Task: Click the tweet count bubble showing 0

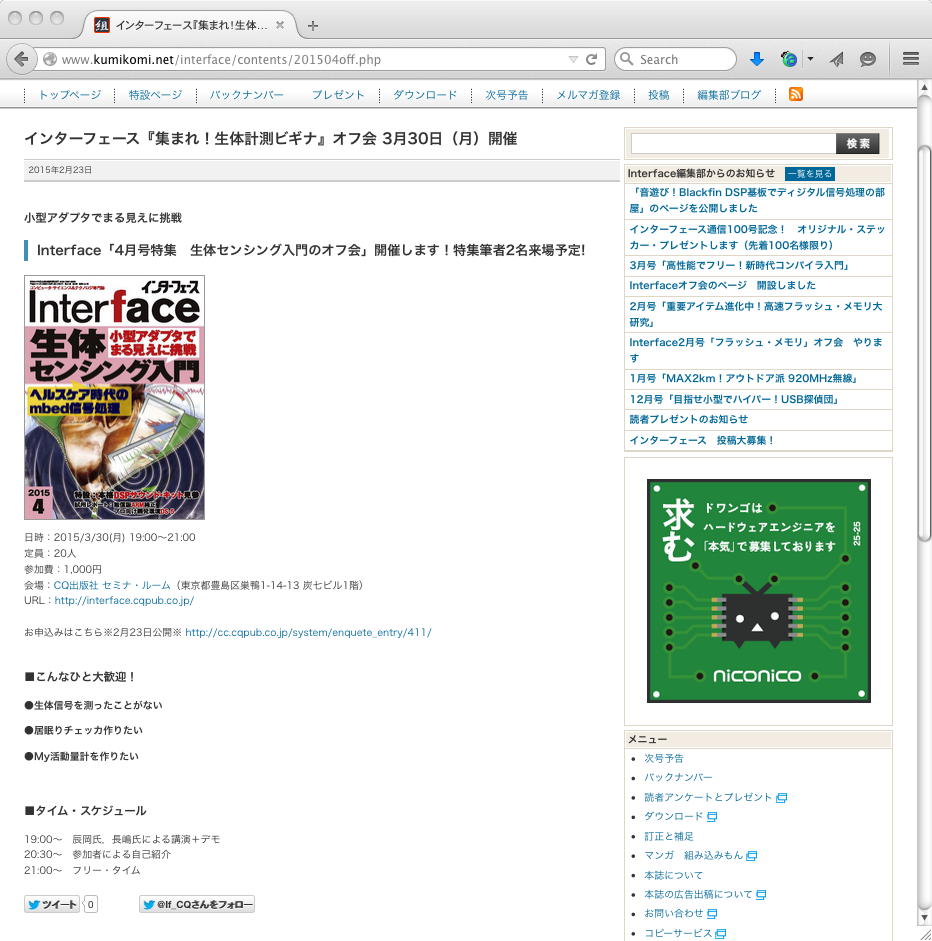Action: [91, 904]
